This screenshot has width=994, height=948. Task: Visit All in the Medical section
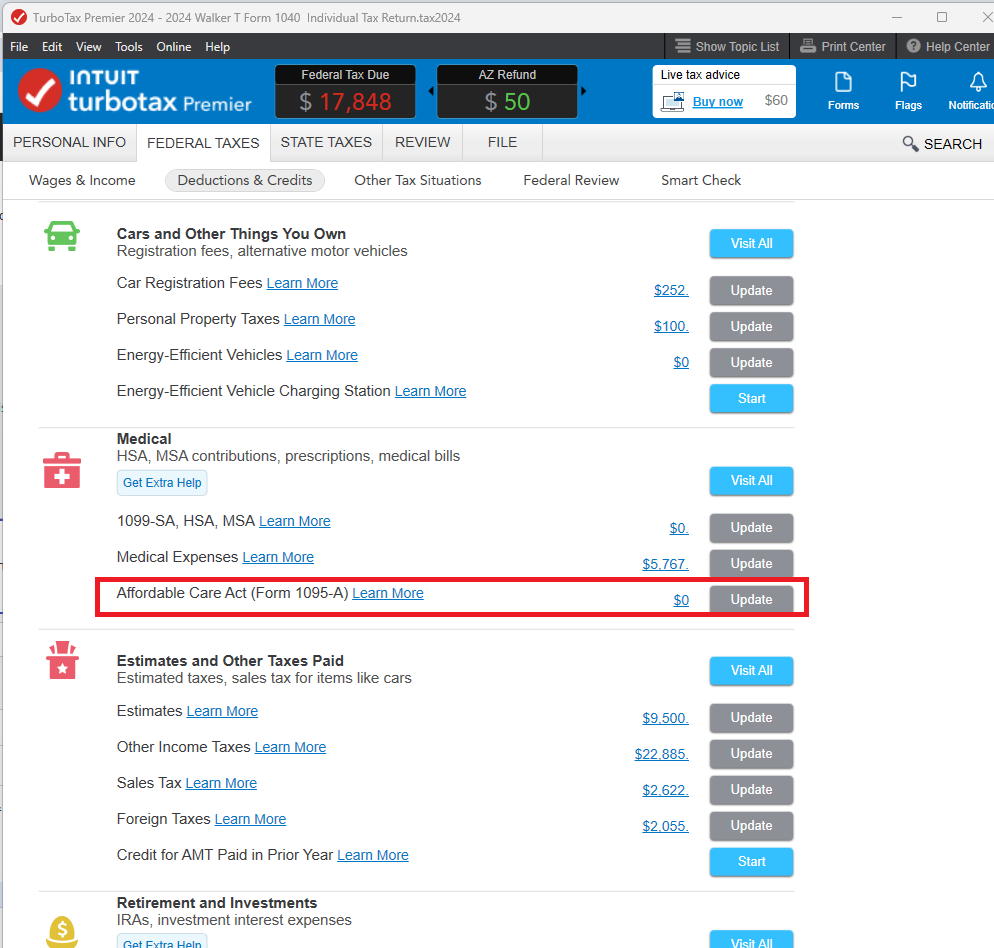(751, 481)
